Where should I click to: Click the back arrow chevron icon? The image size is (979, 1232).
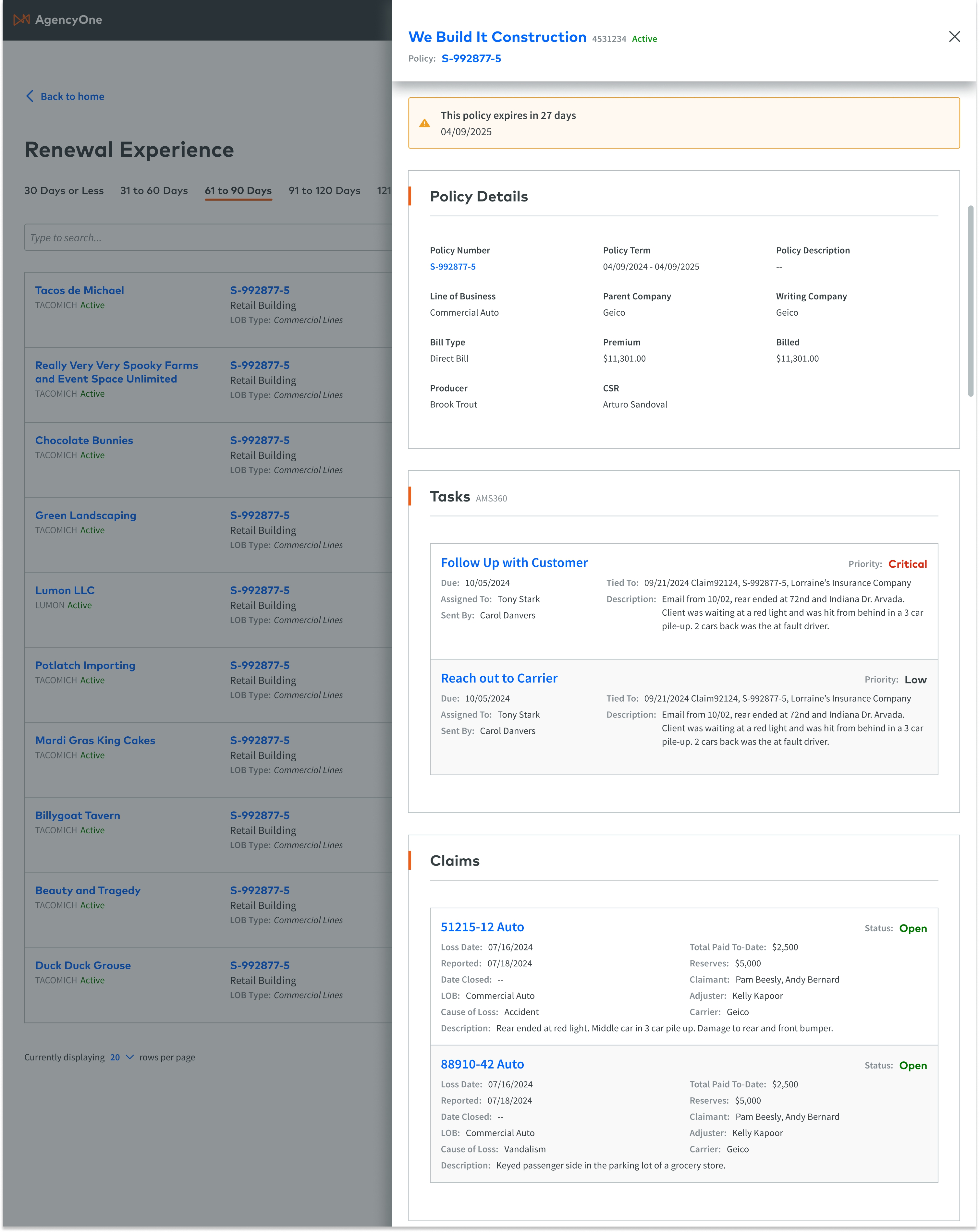(30, 96)
